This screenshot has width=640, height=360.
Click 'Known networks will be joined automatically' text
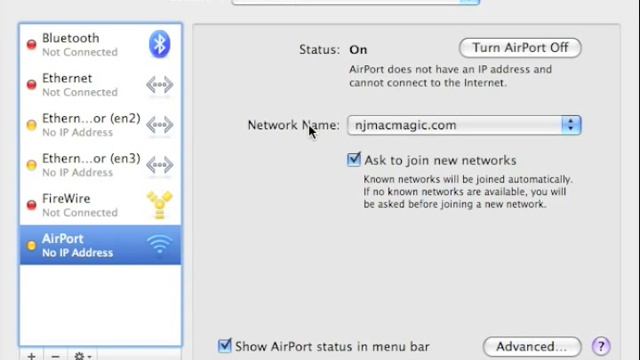468,179
